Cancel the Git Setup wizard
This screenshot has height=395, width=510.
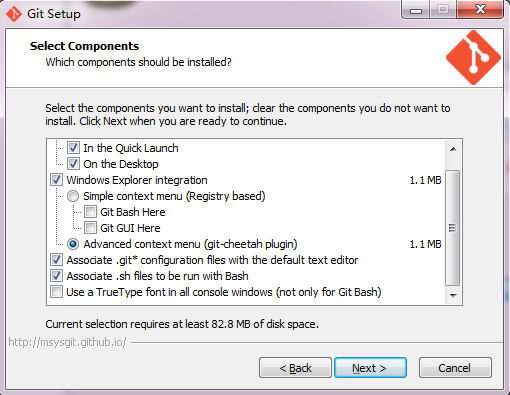click(x=455, y=368)
